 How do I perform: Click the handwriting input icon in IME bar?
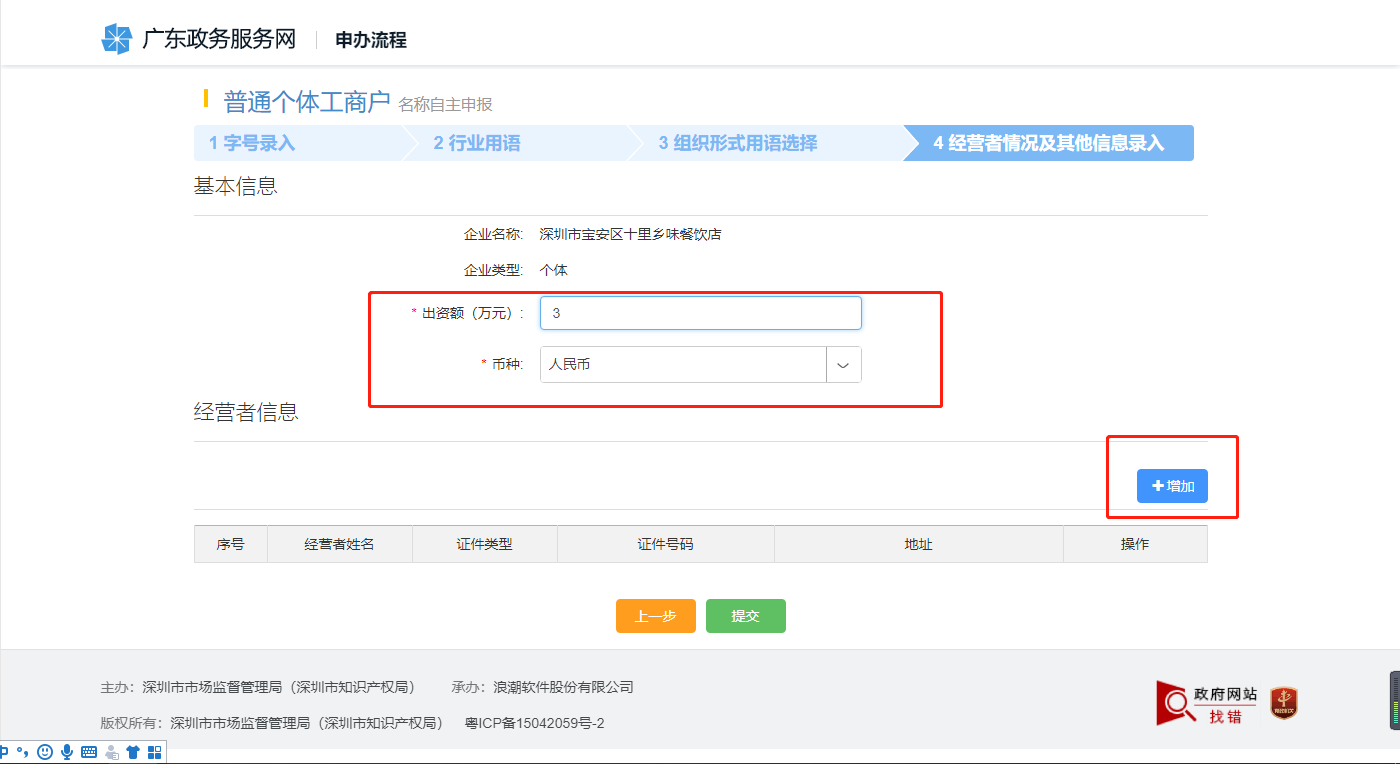111,751
